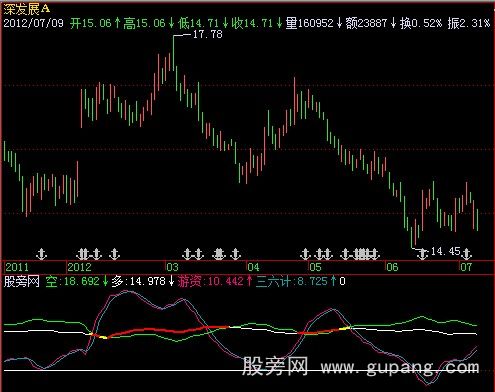Select the date 2012/07/09 in header
The width and height of the screenshot is (495, 392).
33,23
